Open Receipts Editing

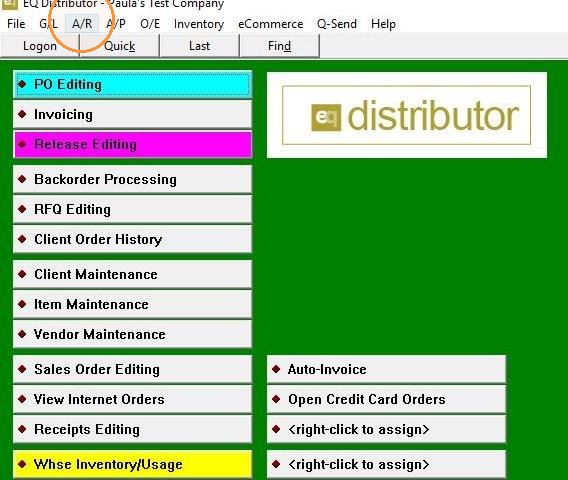tap(132, 429)
